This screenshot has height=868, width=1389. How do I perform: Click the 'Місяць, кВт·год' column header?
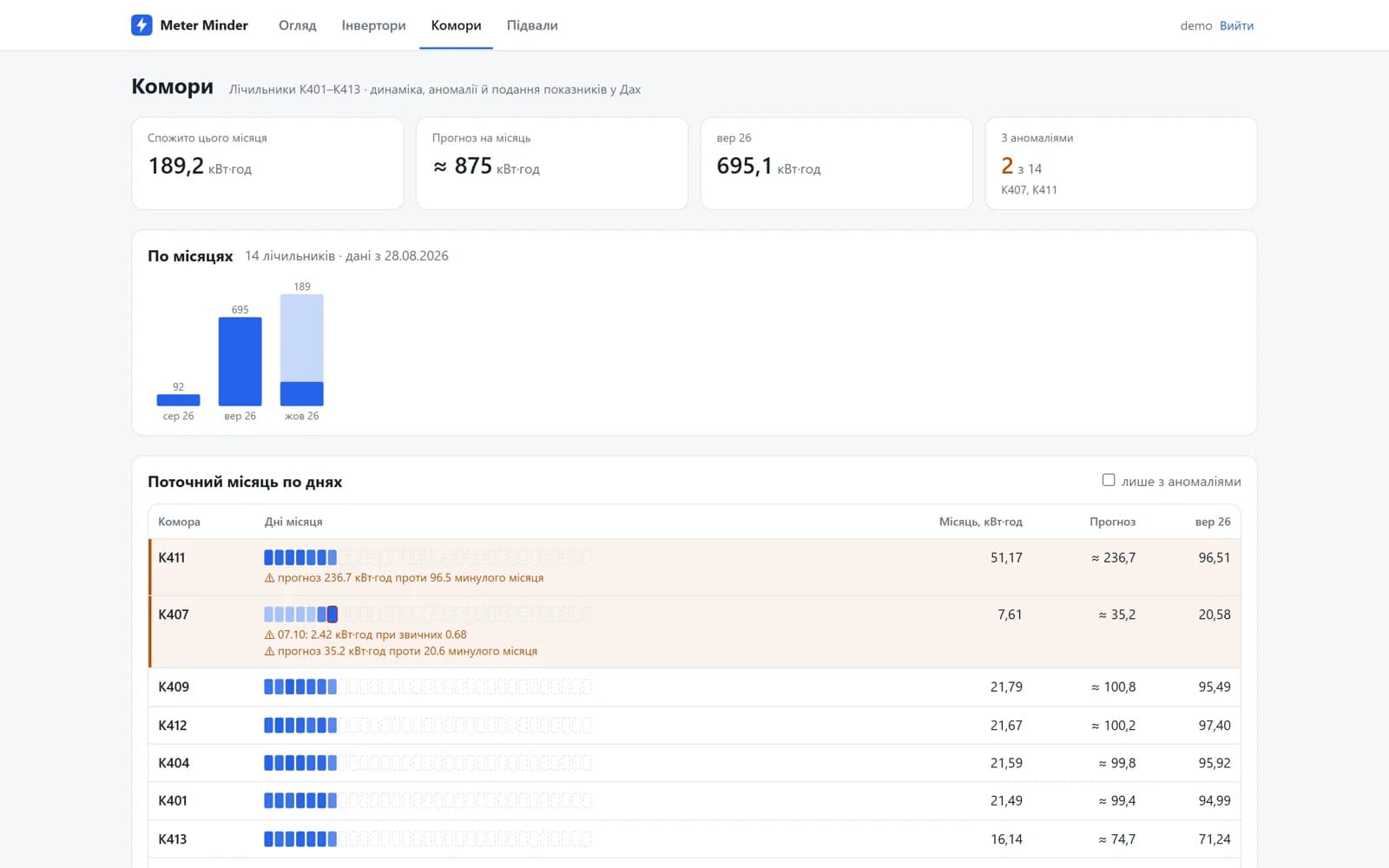pos(980,522)
